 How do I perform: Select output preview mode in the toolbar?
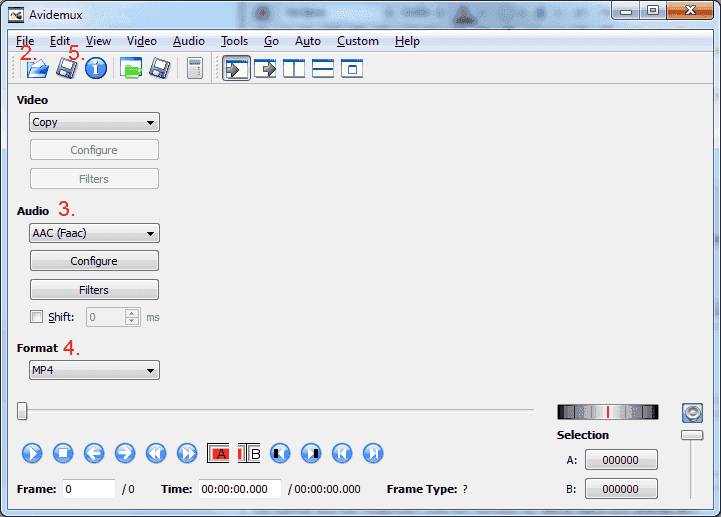click(x=265, y=69)
